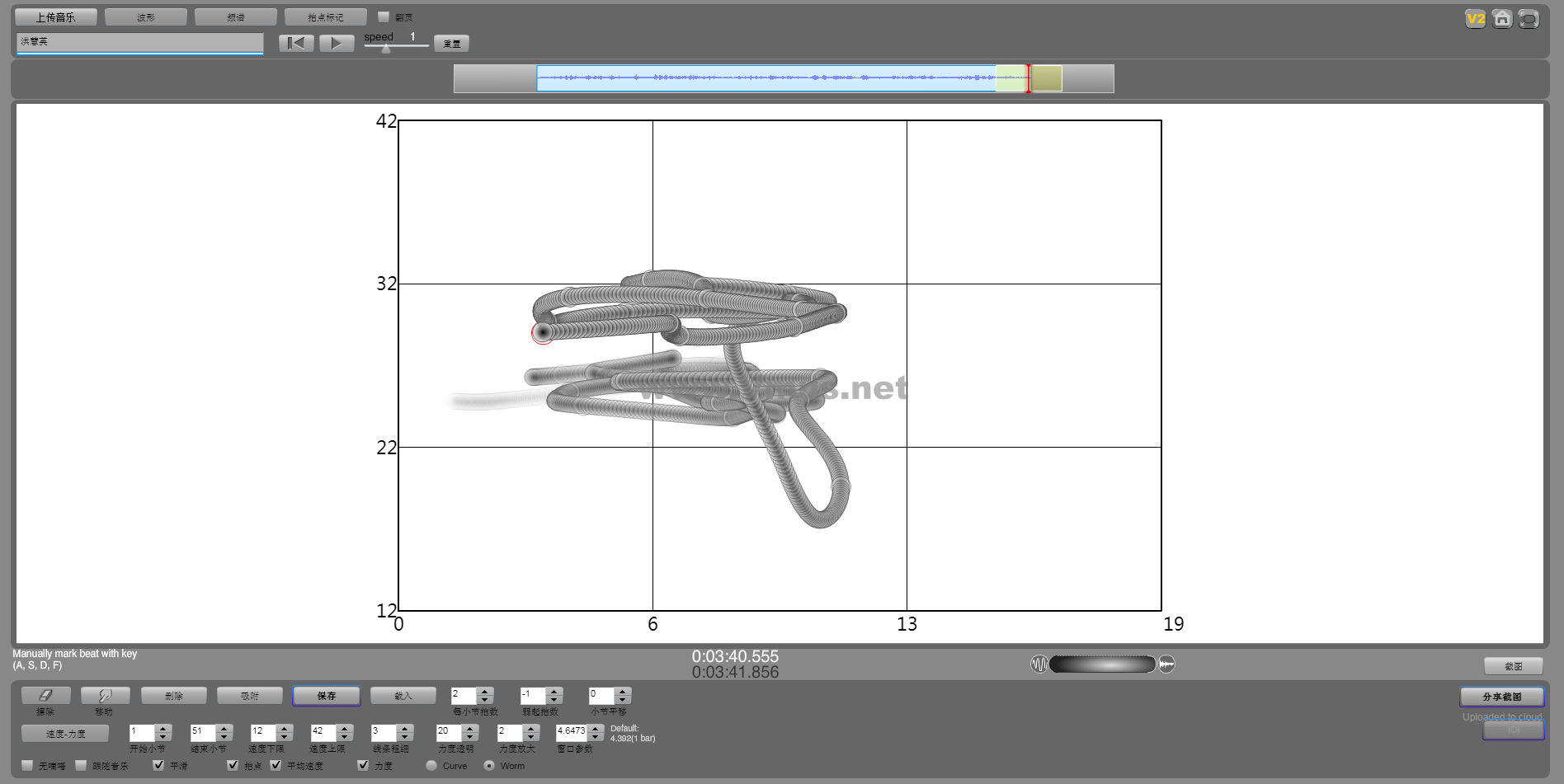Enable the 翻页 page-flip checkbox
Viewport: 1564px width, 784px height.
384,16
